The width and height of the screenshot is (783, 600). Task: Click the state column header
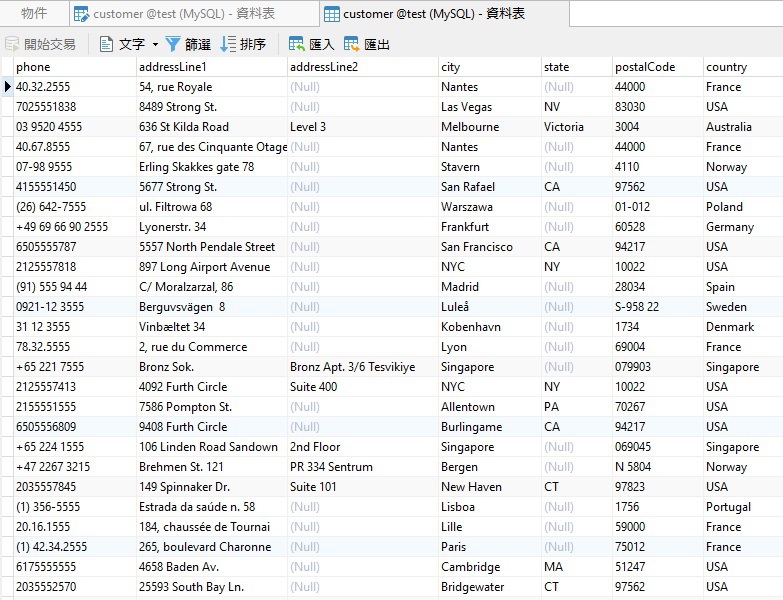[x=577, y=67]
